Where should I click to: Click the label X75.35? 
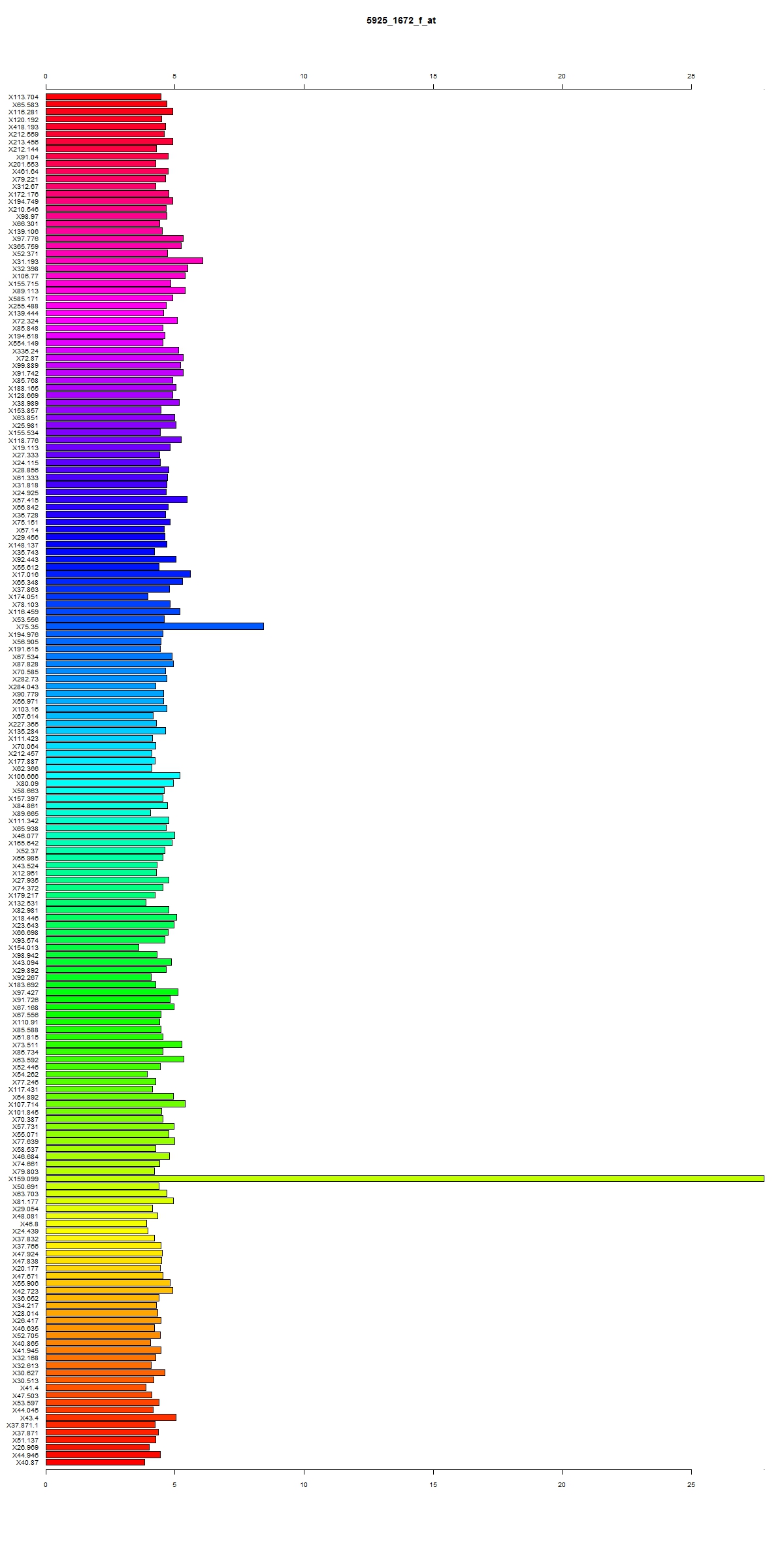[27, 627]
